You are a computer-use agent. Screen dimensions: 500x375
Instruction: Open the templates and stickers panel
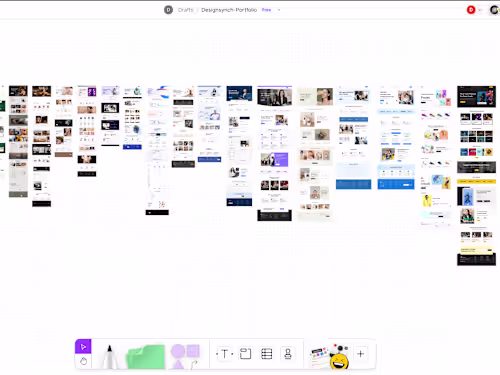[x=318, y=357]
